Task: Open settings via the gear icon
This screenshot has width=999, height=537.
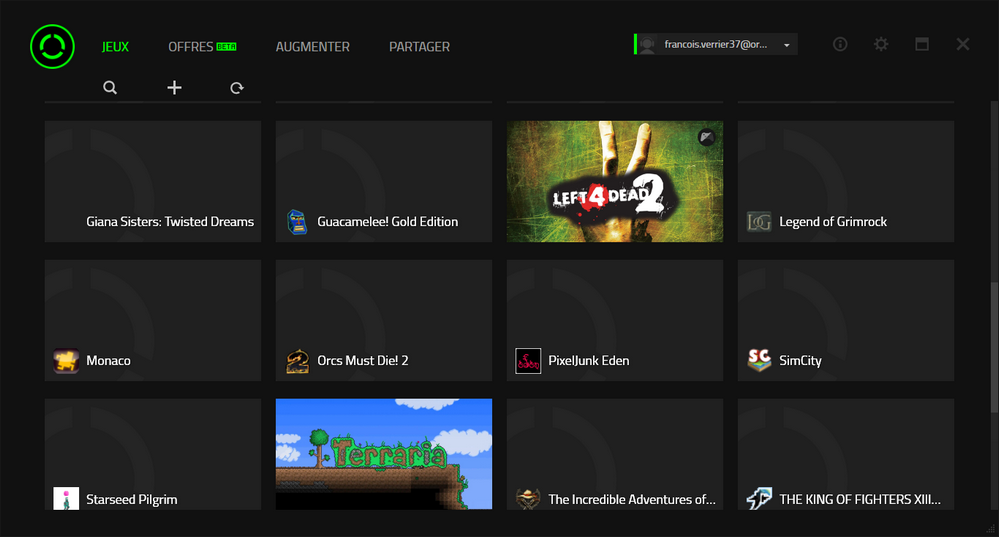Action: click(x=881, y=44)
